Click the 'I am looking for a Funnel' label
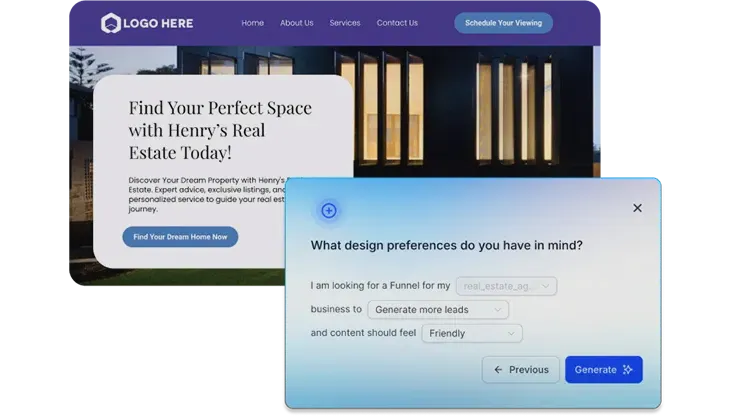Image resolution: width=736 pixels, height=416 pixels. (380, 285)
